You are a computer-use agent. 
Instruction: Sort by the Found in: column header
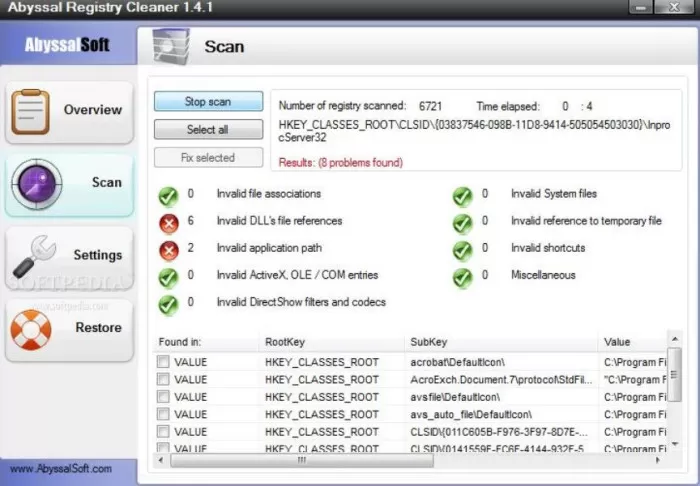pos(207,342)
